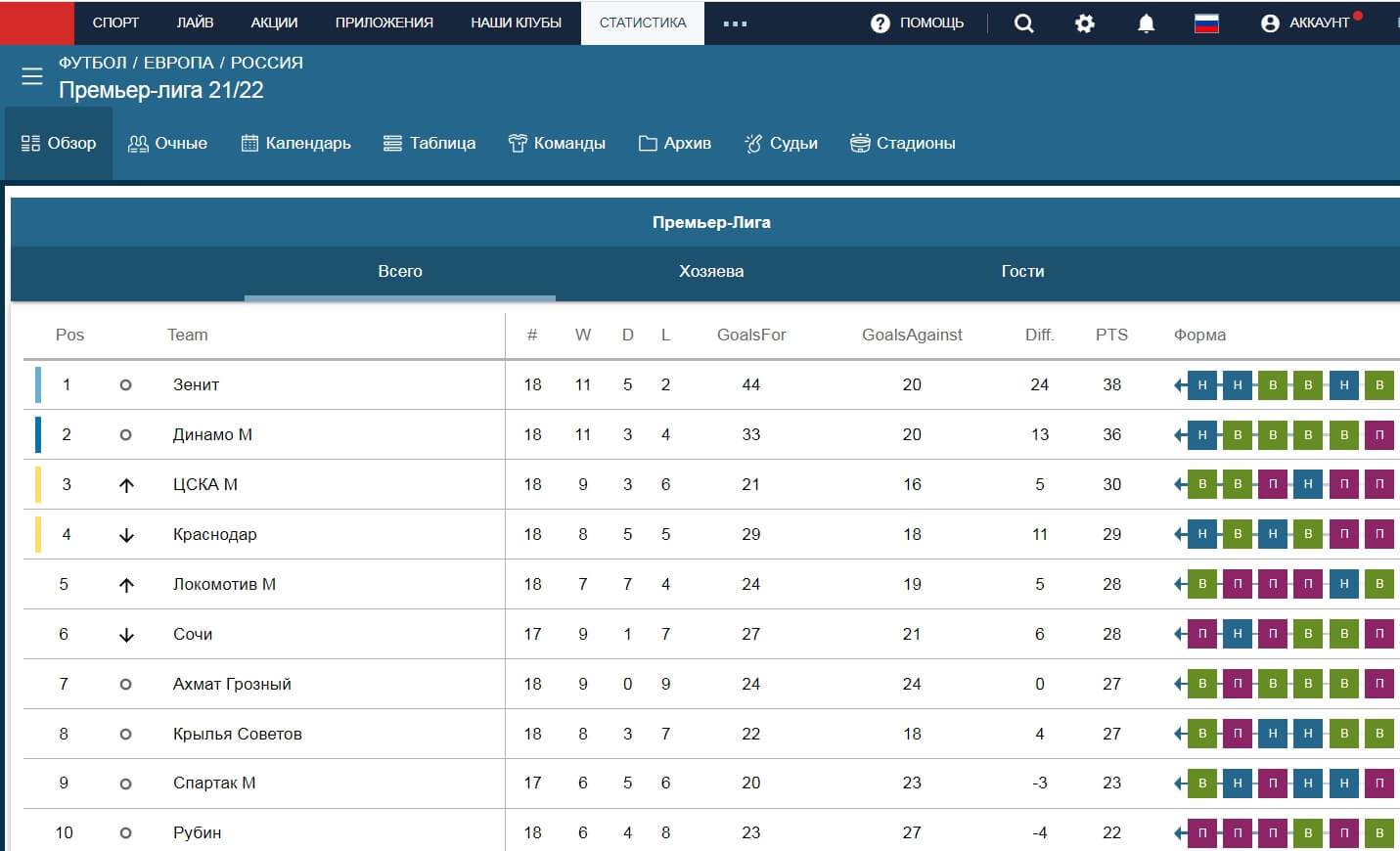Open the Судьи referees tab
1400x851 pixels.
[x=781, y=143]
